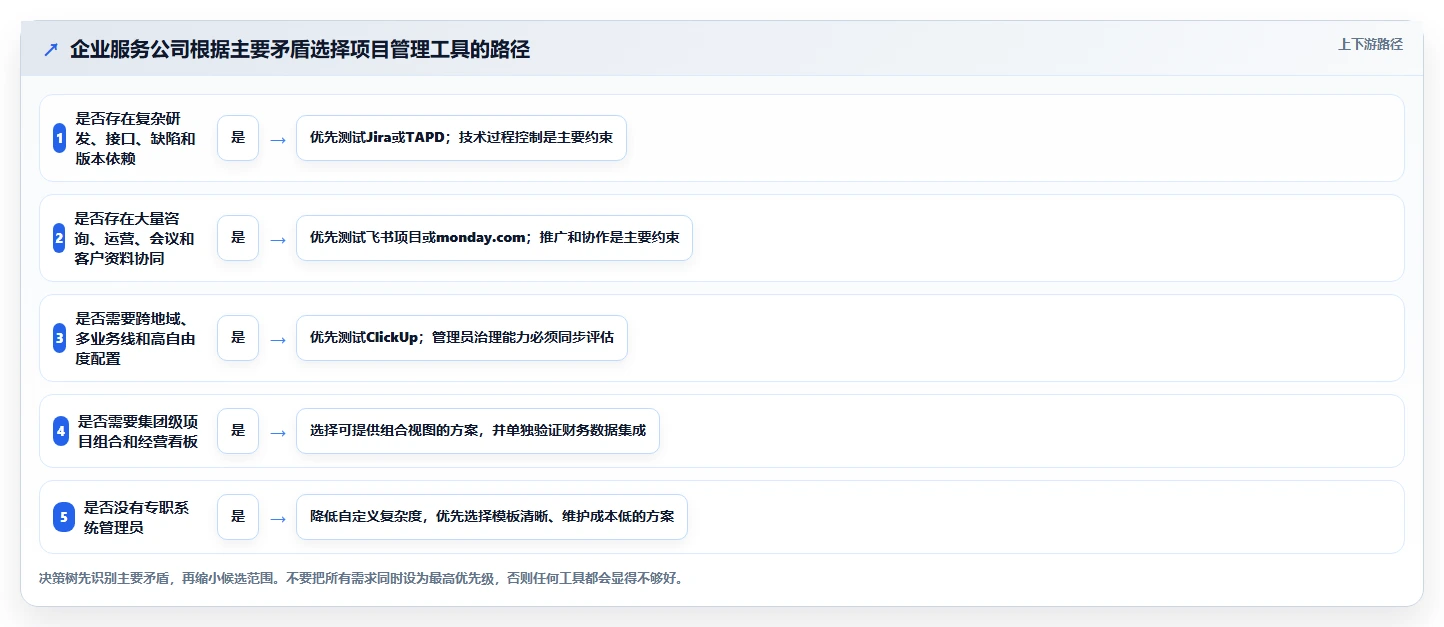Viewport: 1444px width, 627px height.
Task: Click question text 是否没有专职系统管理员
Action: (x=137, y=517)
